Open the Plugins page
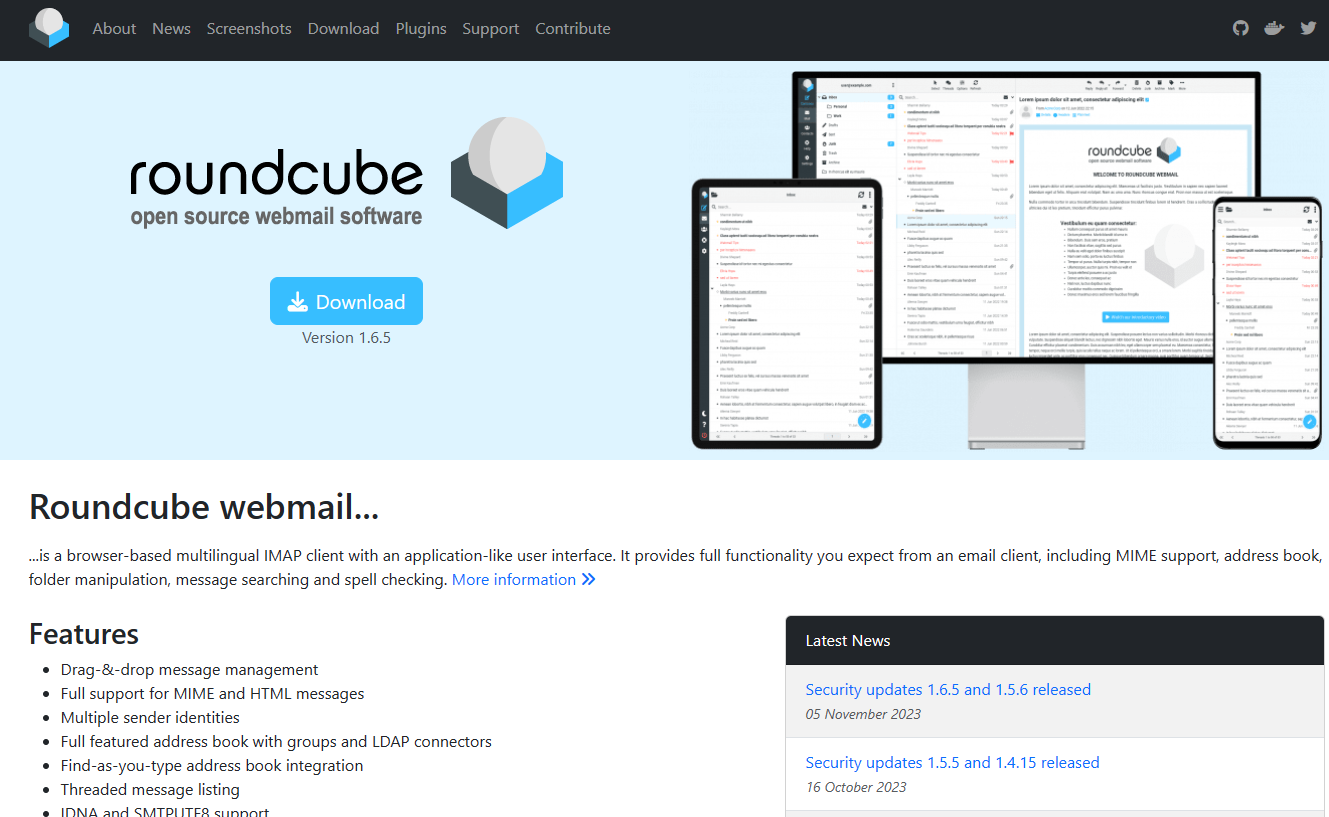Image resolution: width=1329 pixels, height=817 pixels. pyautogui.click(x=421, y=28)
